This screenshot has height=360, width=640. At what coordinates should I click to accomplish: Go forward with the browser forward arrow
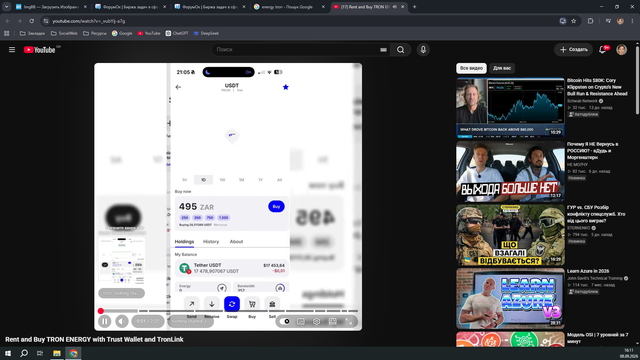[20, 21]
